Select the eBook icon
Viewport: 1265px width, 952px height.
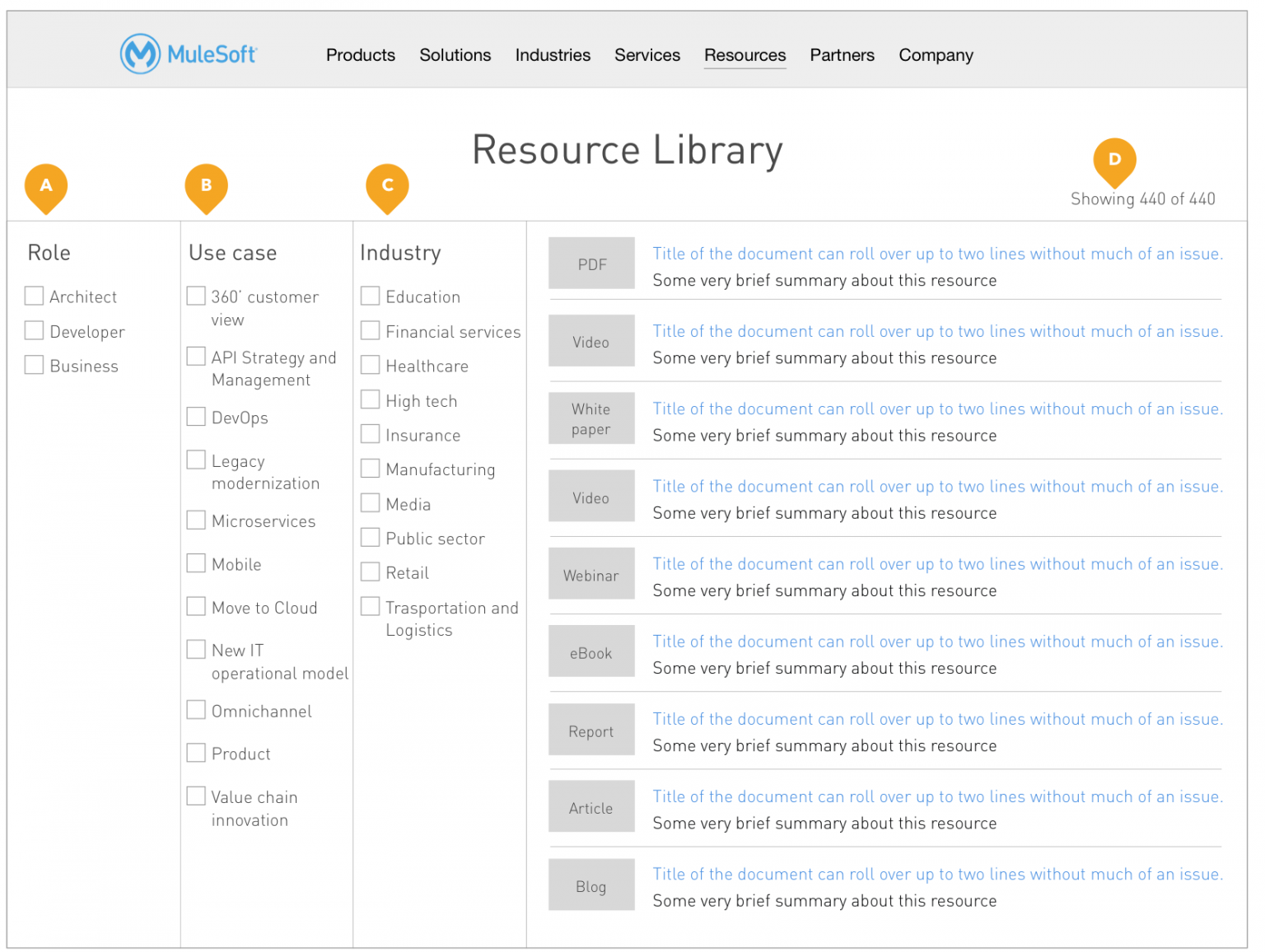point(591,651)
